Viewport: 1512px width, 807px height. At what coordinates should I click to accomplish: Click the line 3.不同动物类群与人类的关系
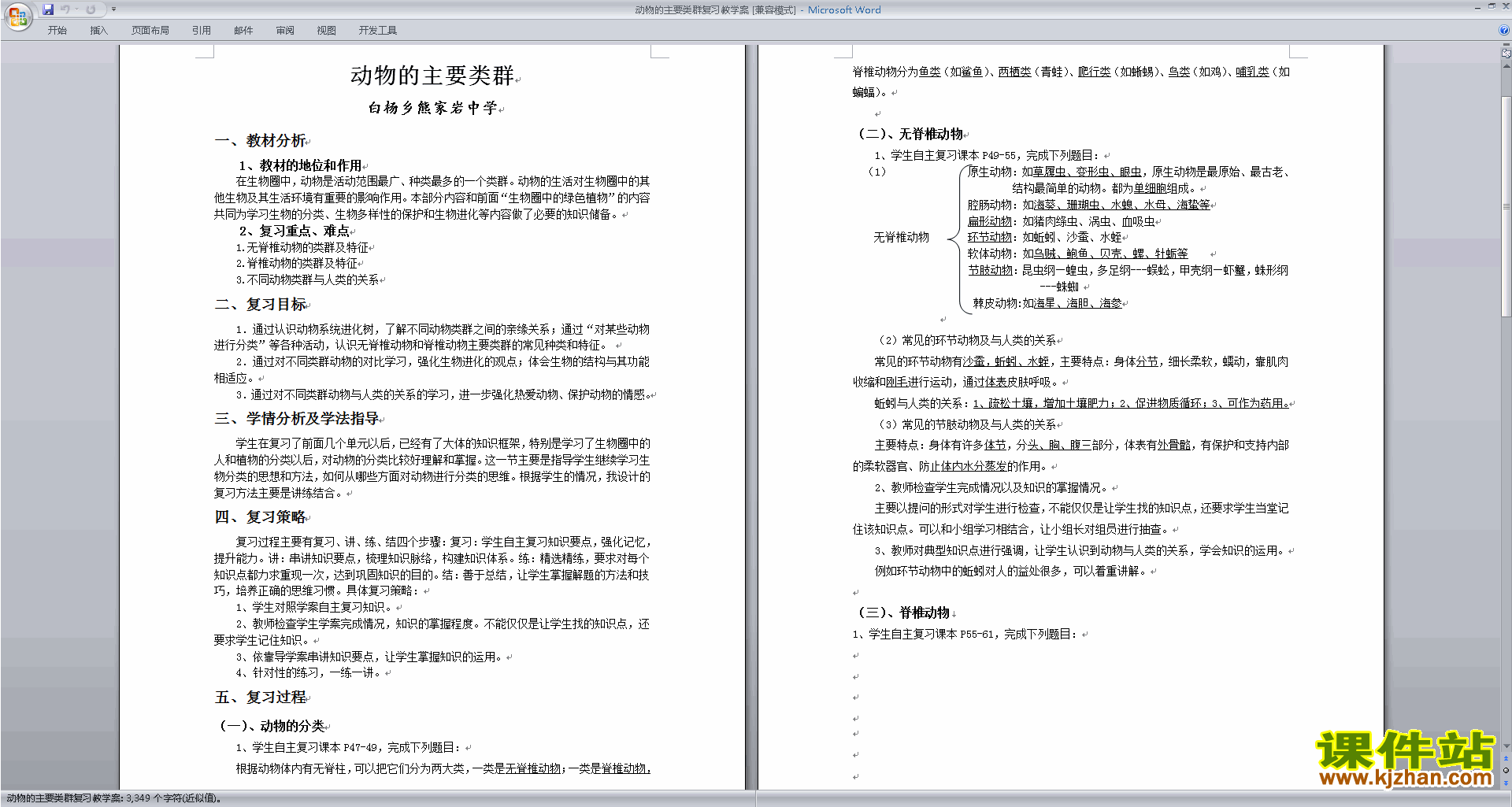click(x=308, y=279)
